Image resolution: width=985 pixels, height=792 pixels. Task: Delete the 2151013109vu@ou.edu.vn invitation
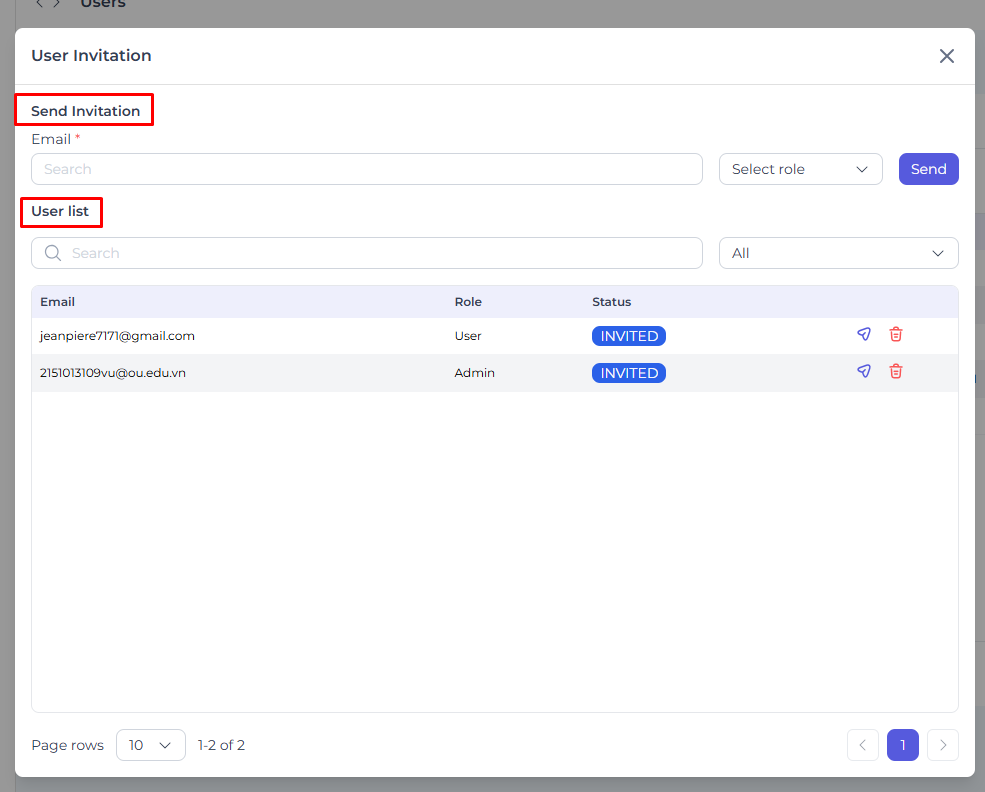[x=896, y=371]
